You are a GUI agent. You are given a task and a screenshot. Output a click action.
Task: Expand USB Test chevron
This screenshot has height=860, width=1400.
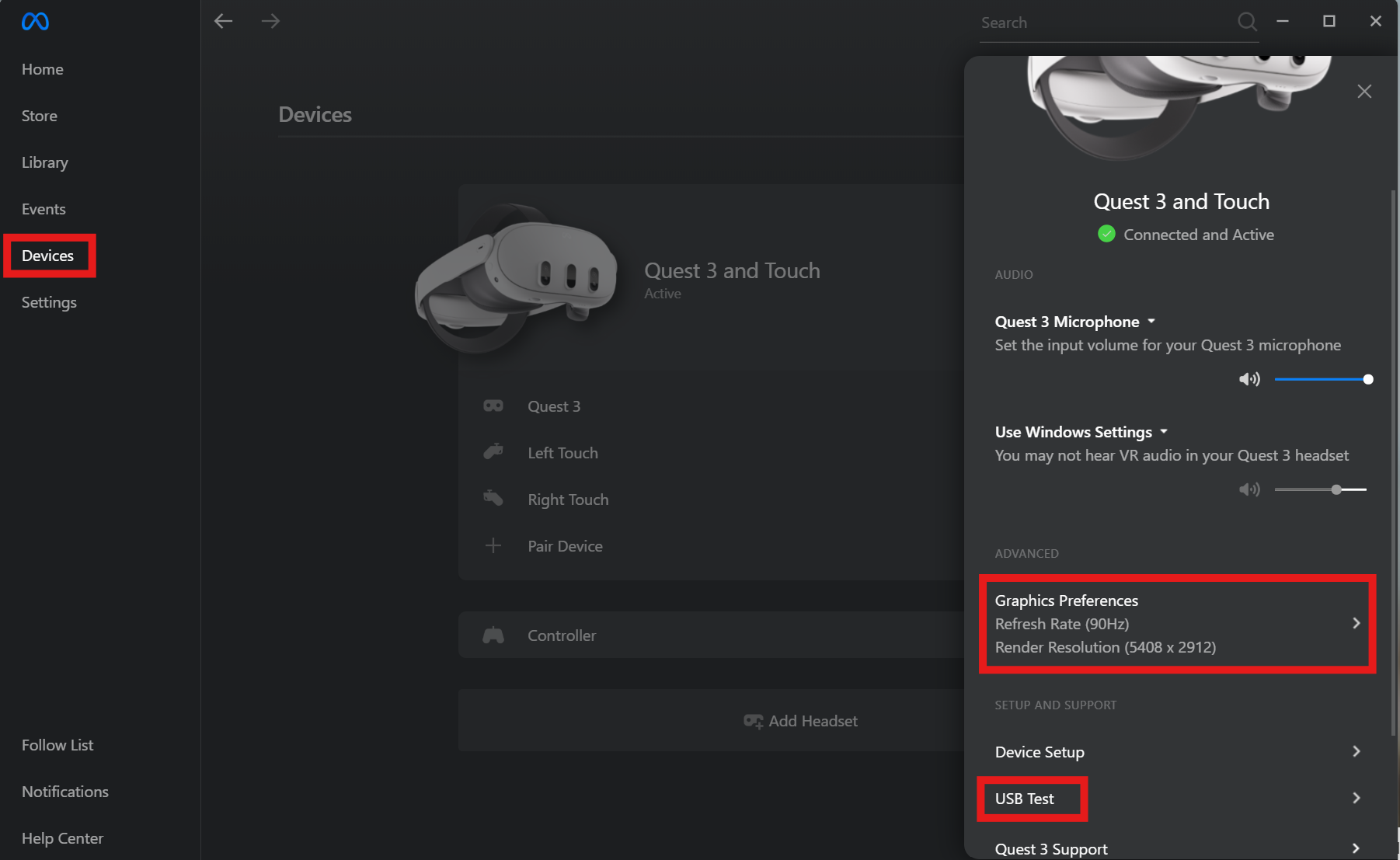click(1356, 798)
